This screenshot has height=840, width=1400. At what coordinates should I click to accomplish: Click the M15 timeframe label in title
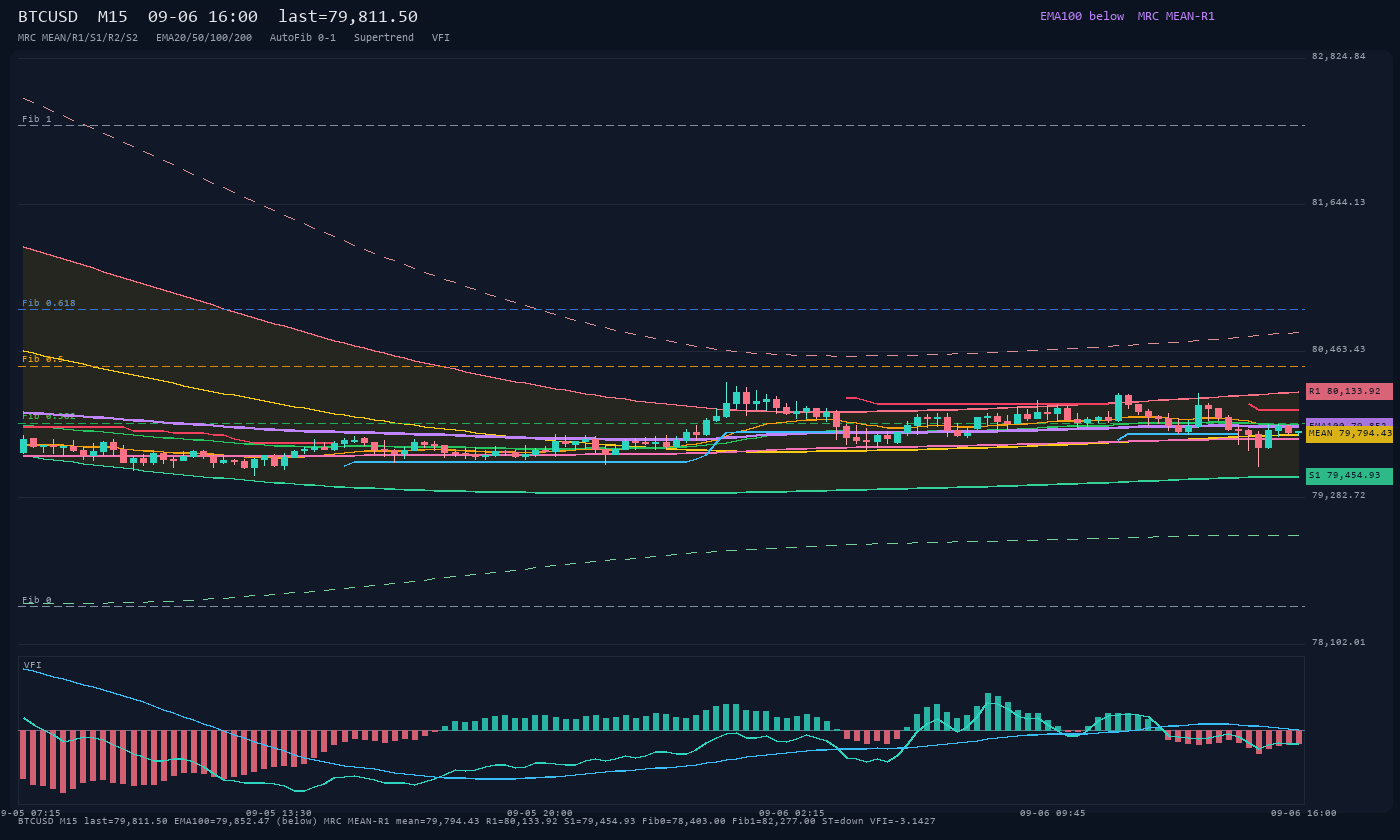click(x=112, y=17)
